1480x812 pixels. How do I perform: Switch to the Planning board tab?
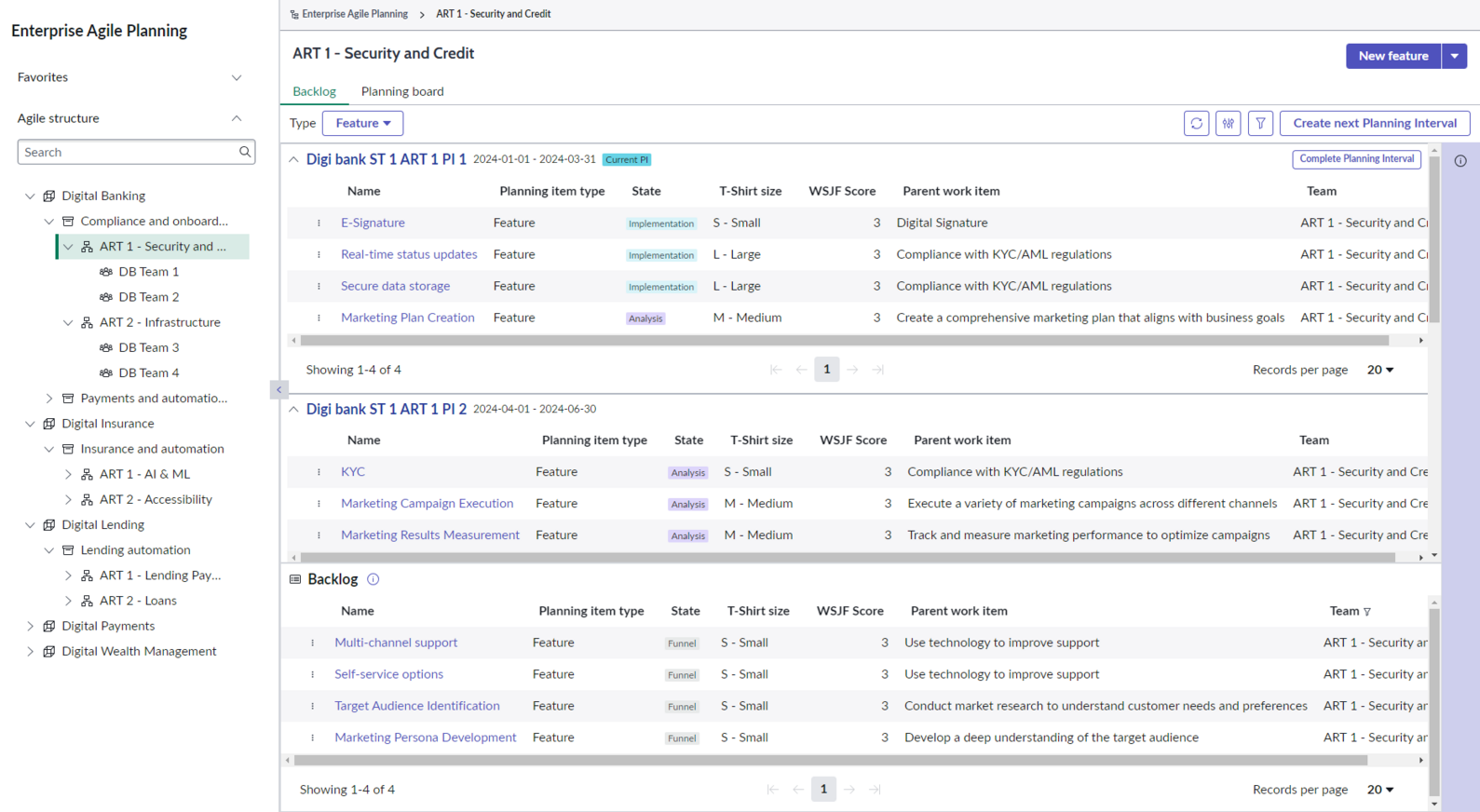point(402,91)
